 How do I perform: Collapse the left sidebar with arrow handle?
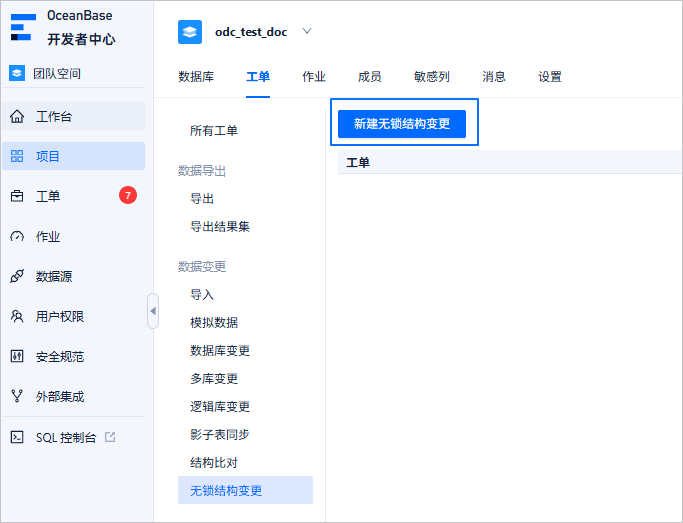tap(153, 311)
